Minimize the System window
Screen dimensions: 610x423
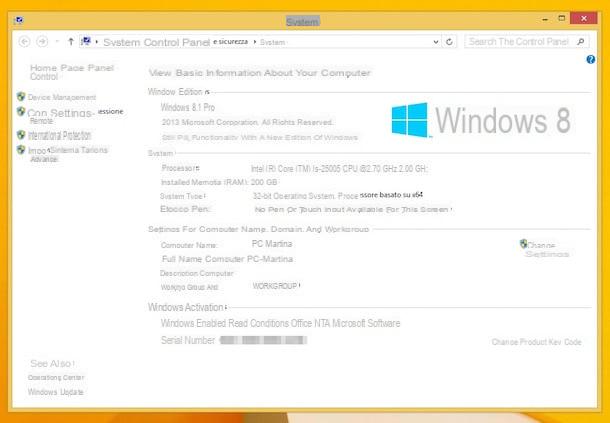tap(545, 18)
